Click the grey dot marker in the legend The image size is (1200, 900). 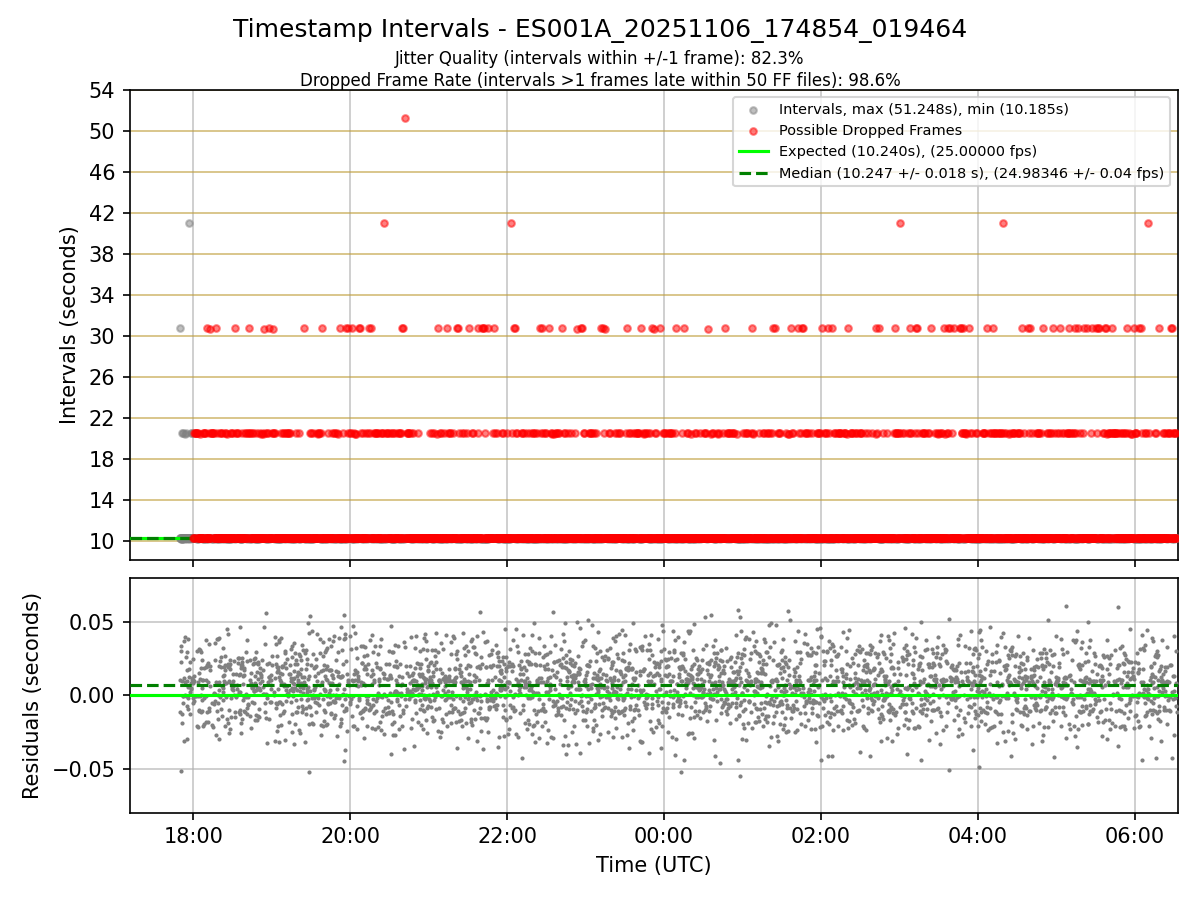click(x=754, y=110)
